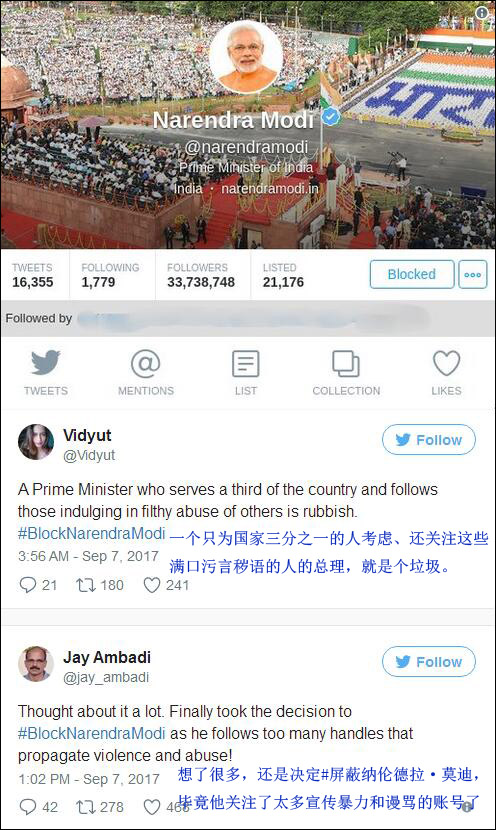Open Narendra Modi's profile picture
This screenshot has height=830, width=496.
pos(246,57)
